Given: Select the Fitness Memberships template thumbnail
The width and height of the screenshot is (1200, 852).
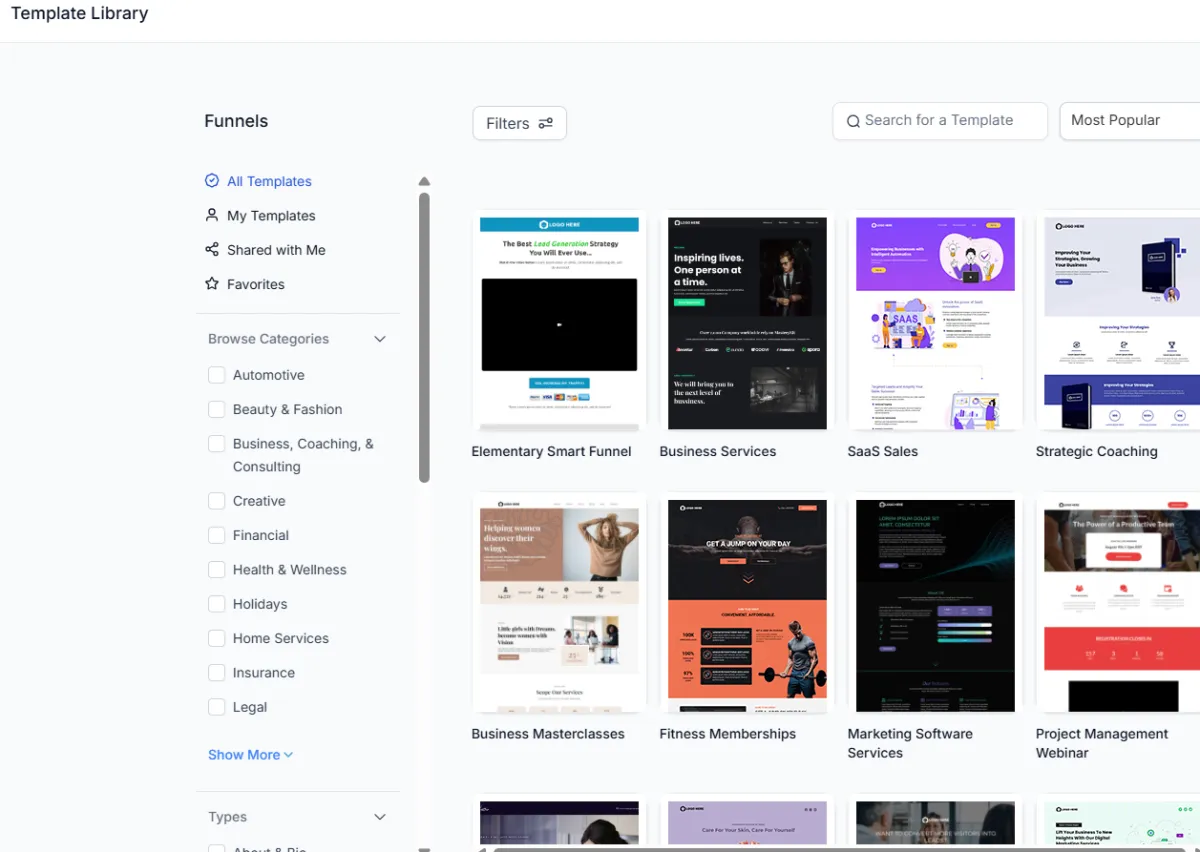Looking at the screenshot, I should click(x=747, y=606).
